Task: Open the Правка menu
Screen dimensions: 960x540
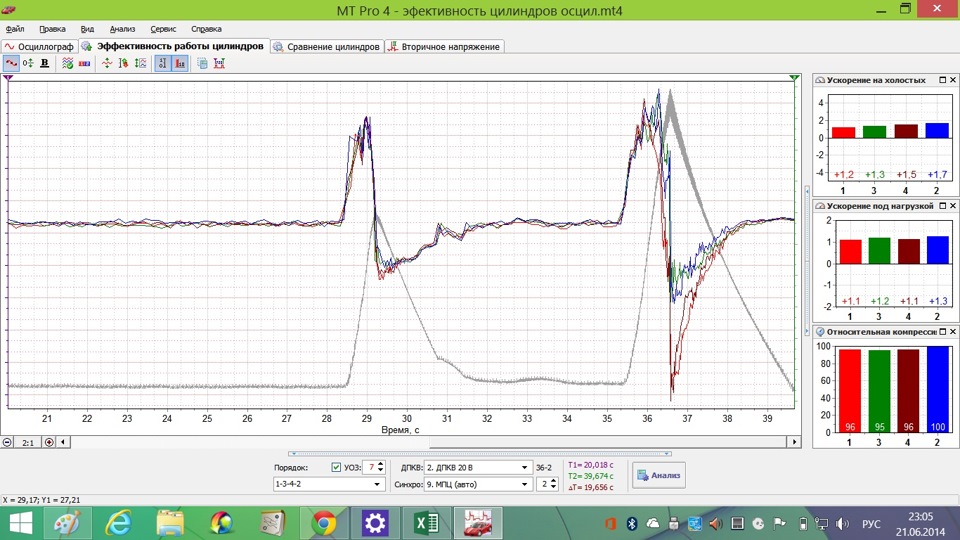Action: coord(52,29)
